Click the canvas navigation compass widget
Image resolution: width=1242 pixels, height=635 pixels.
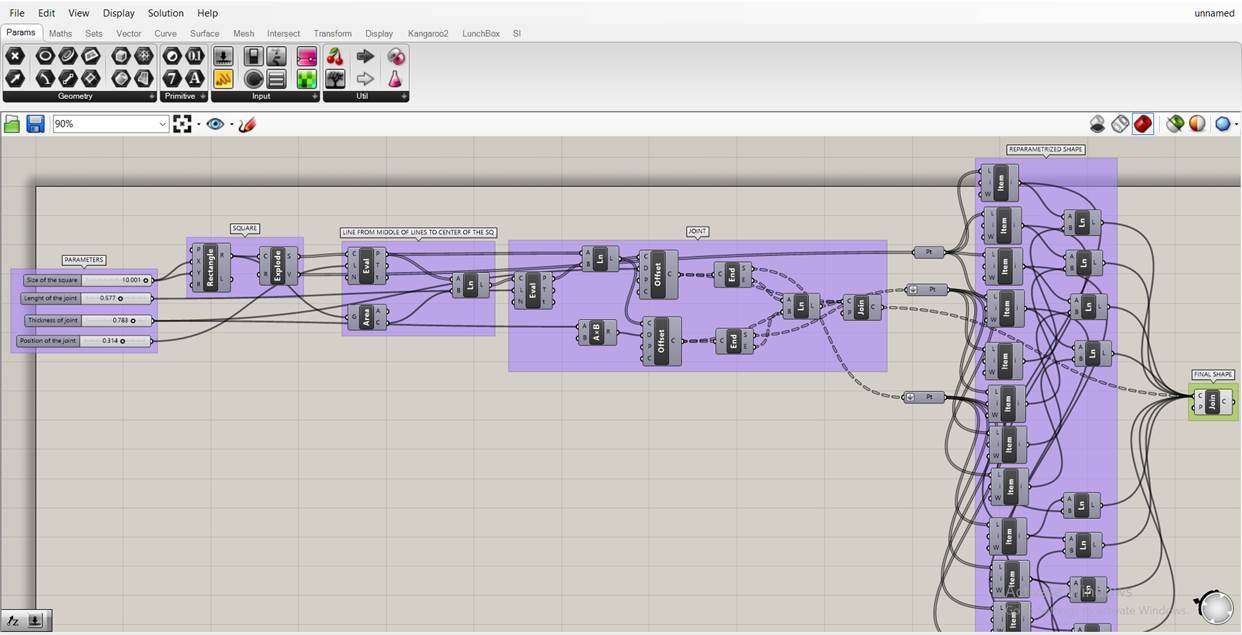pos(1214,607)
